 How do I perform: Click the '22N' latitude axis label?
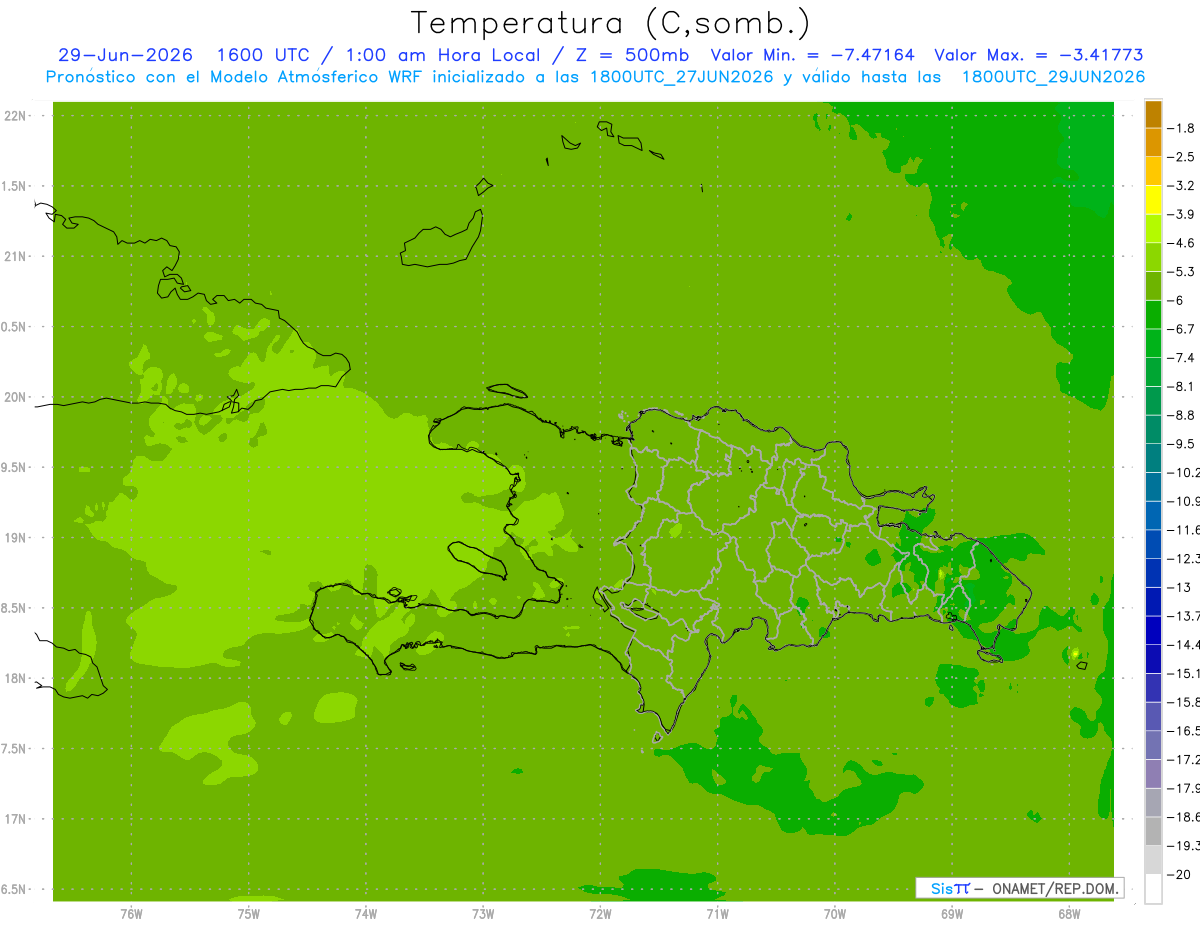click(15, 116)
